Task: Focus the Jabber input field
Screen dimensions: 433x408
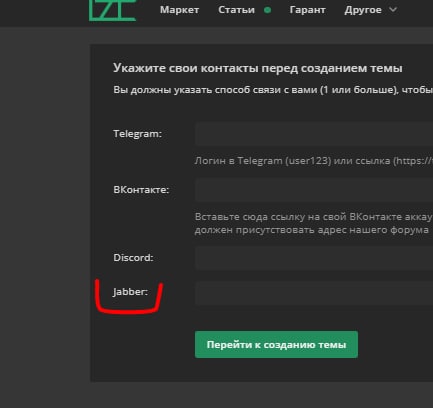Action: [314, 293]
